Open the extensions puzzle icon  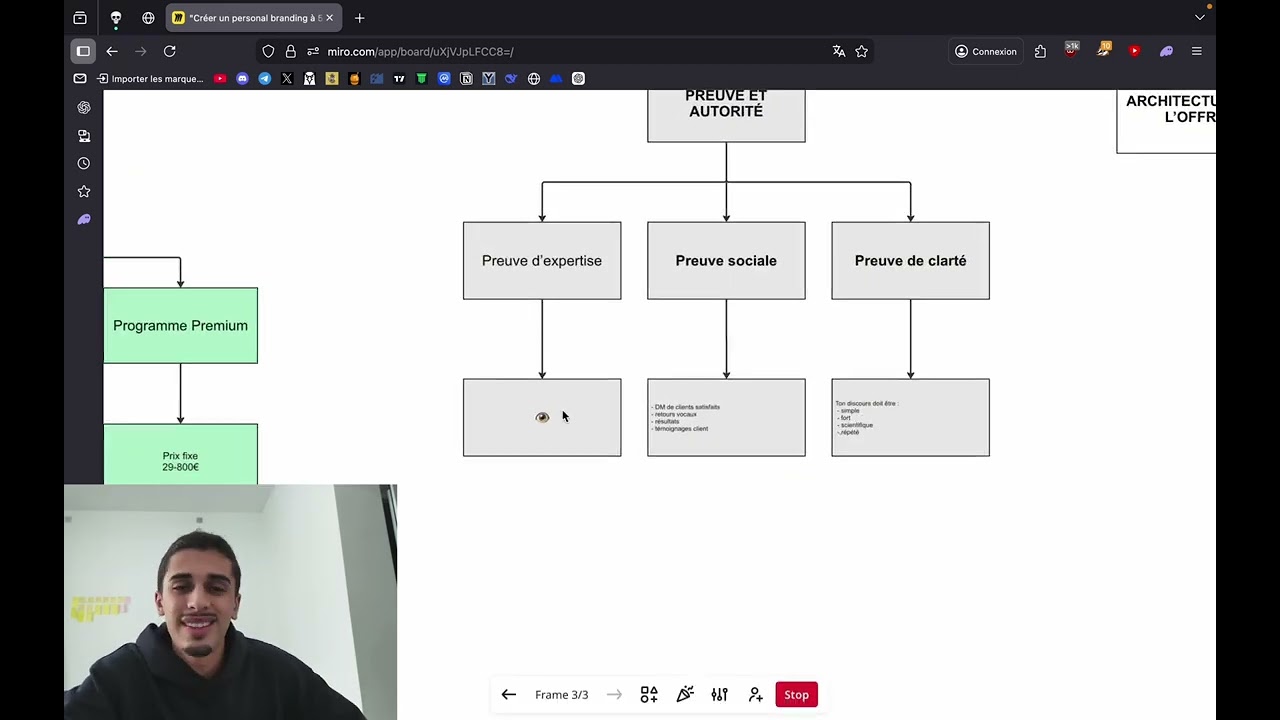tap(1041, 51)
